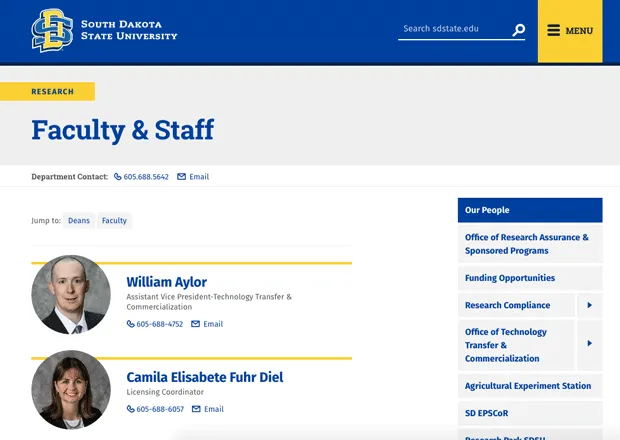Open Research Compliance sidebar link

pos(516,305)
